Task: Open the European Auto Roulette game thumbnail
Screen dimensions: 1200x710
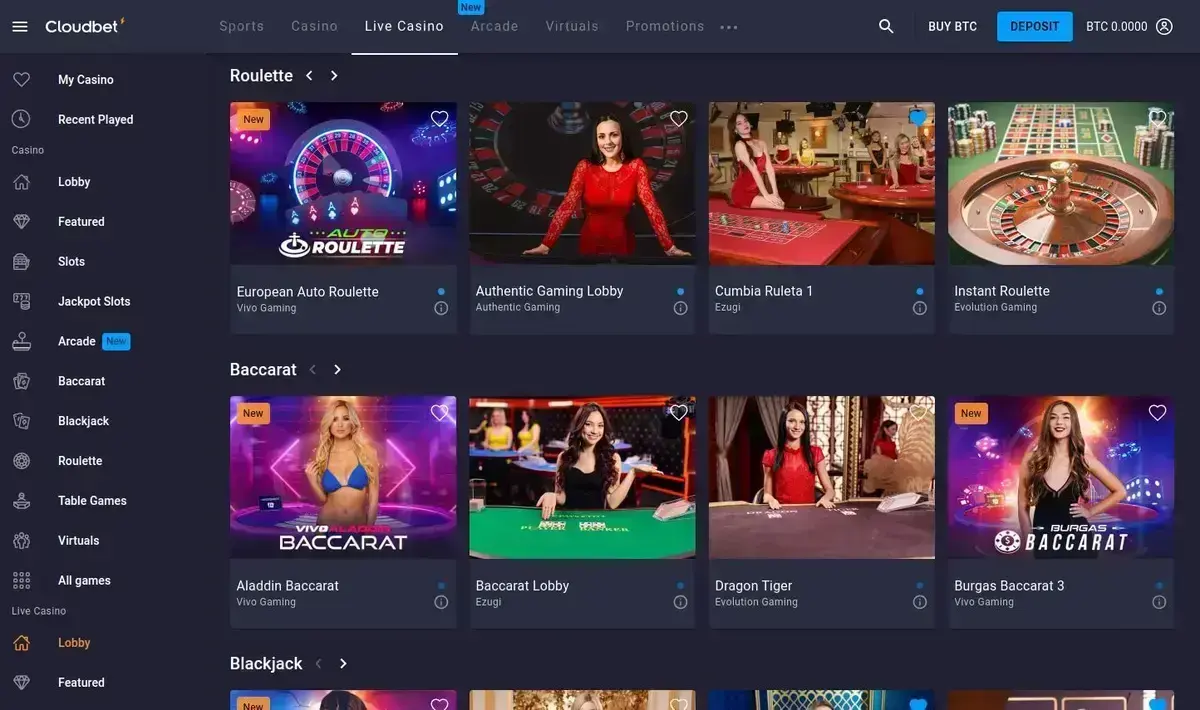Action: coord(343,183)
